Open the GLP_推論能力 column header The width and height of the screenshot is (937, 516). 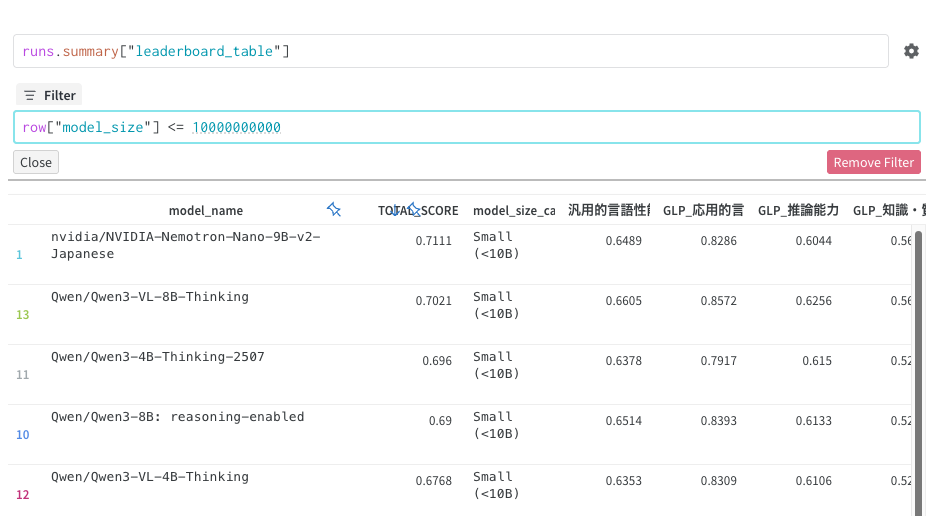click(x=798, y=210)
